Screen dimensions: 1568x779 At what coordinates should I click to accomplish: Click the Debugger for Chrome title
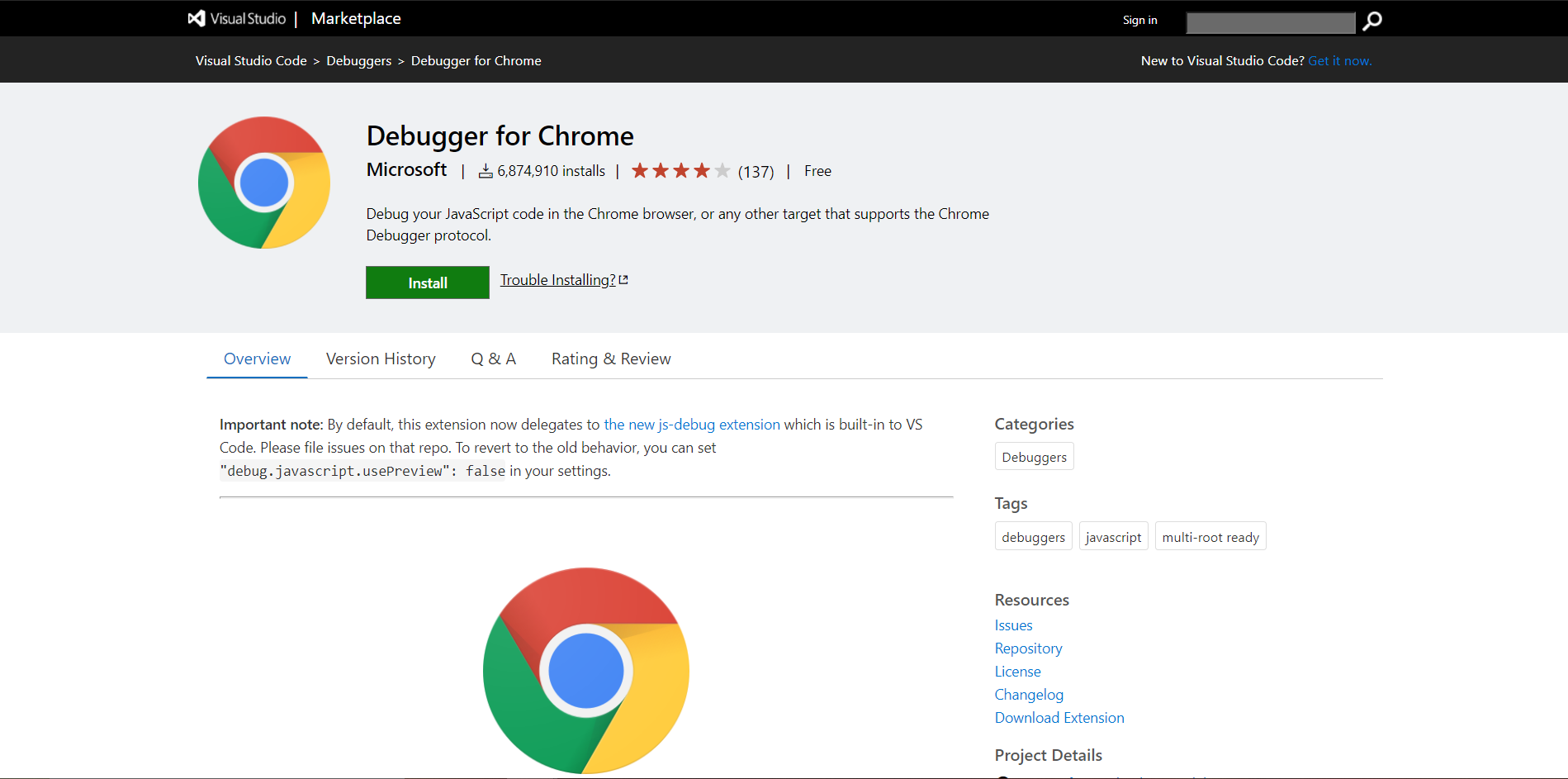(500, 135)
